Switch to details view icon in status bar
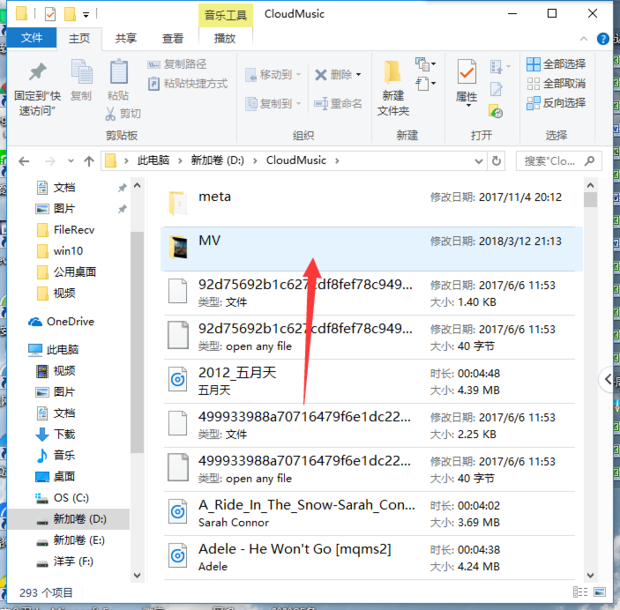Viewport: 620px width, 610px height. tap(580, 592)
